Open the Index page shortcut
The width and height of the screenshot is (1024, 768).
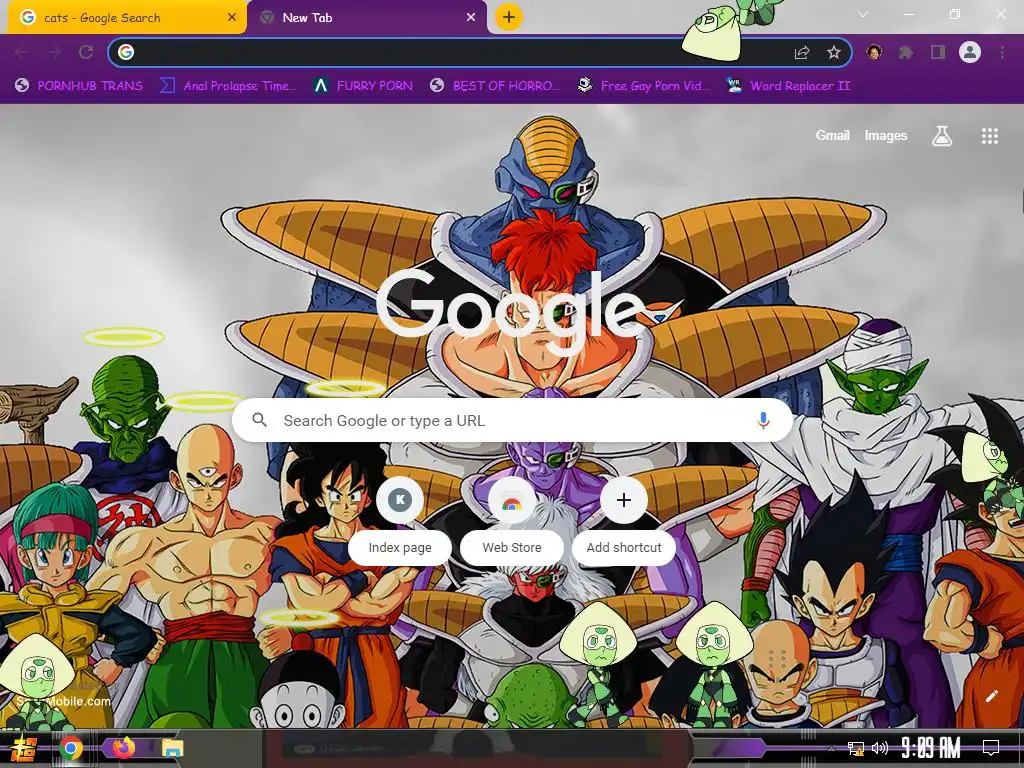point(400,520)
